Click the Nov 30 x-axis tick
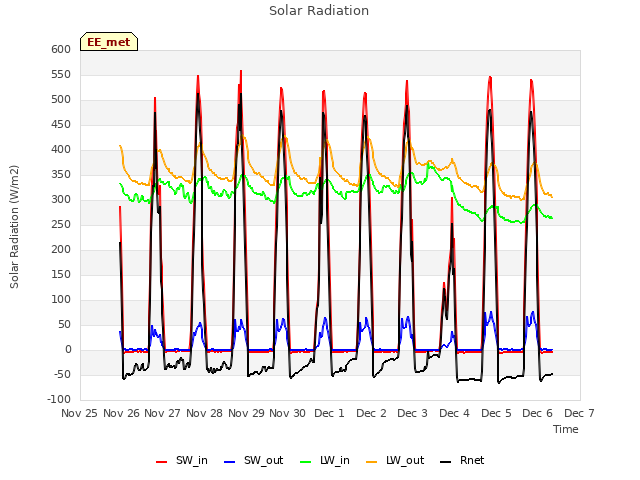640x480 pixels. [x=287, y=413]
